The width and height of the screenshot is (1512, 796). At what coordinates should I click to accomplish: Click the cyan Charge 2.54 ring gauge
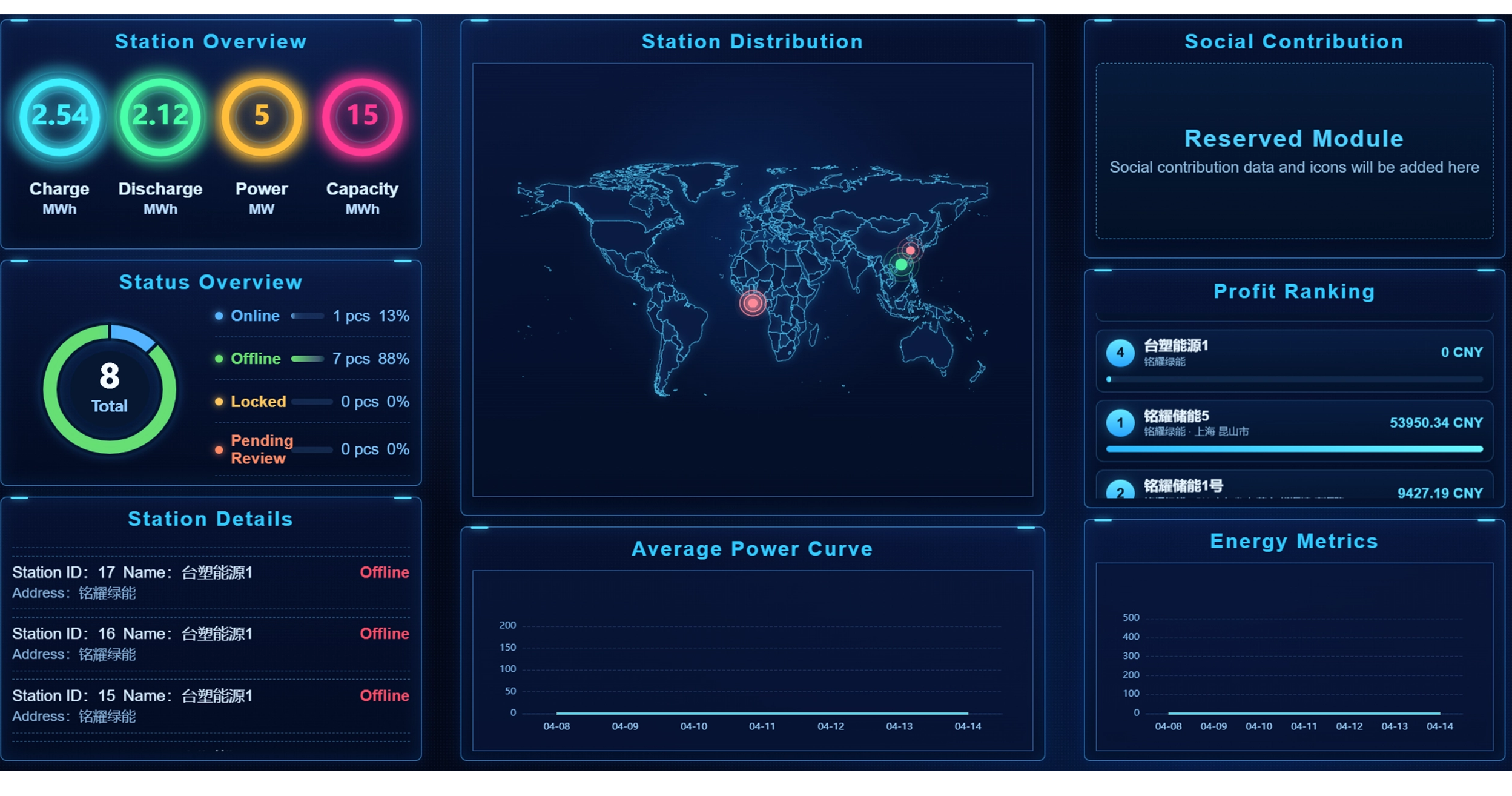coord(59,116)
